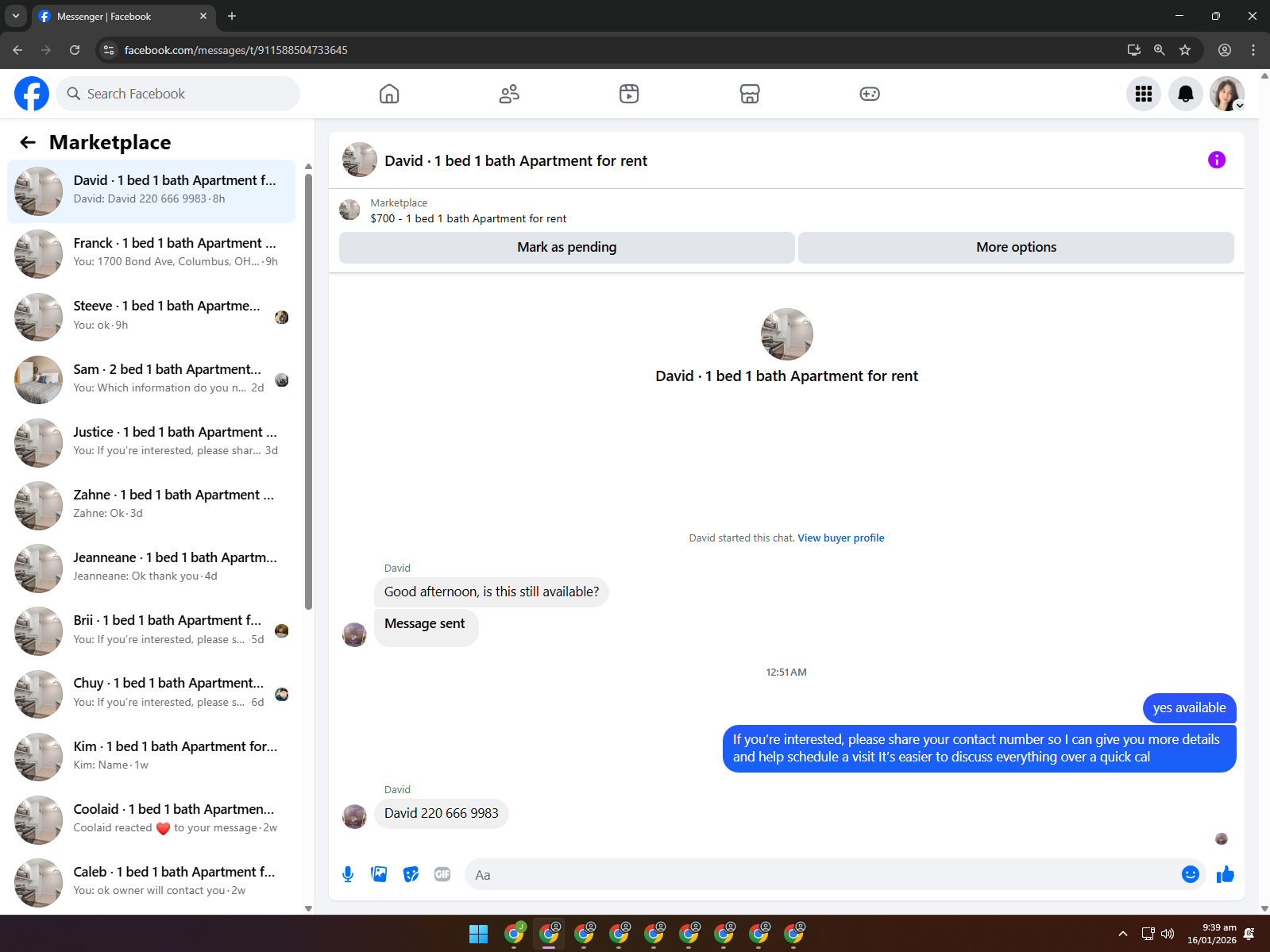Open the emoji picker in message box

[1190, 874]
